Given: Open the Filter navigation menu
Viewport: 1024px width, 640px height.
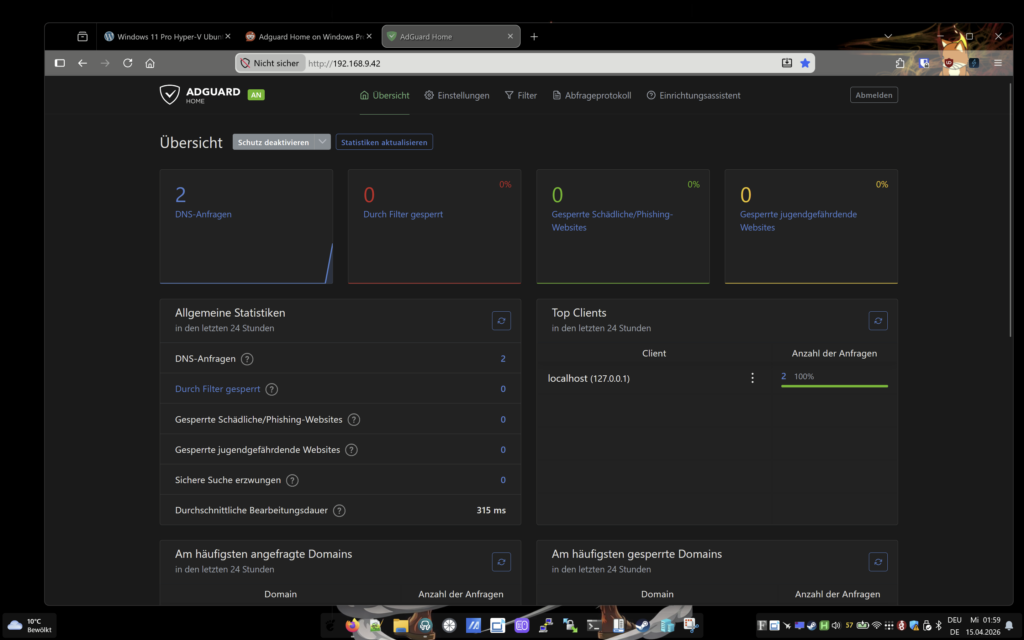Looking at the screenshot, I should [521, 95].
